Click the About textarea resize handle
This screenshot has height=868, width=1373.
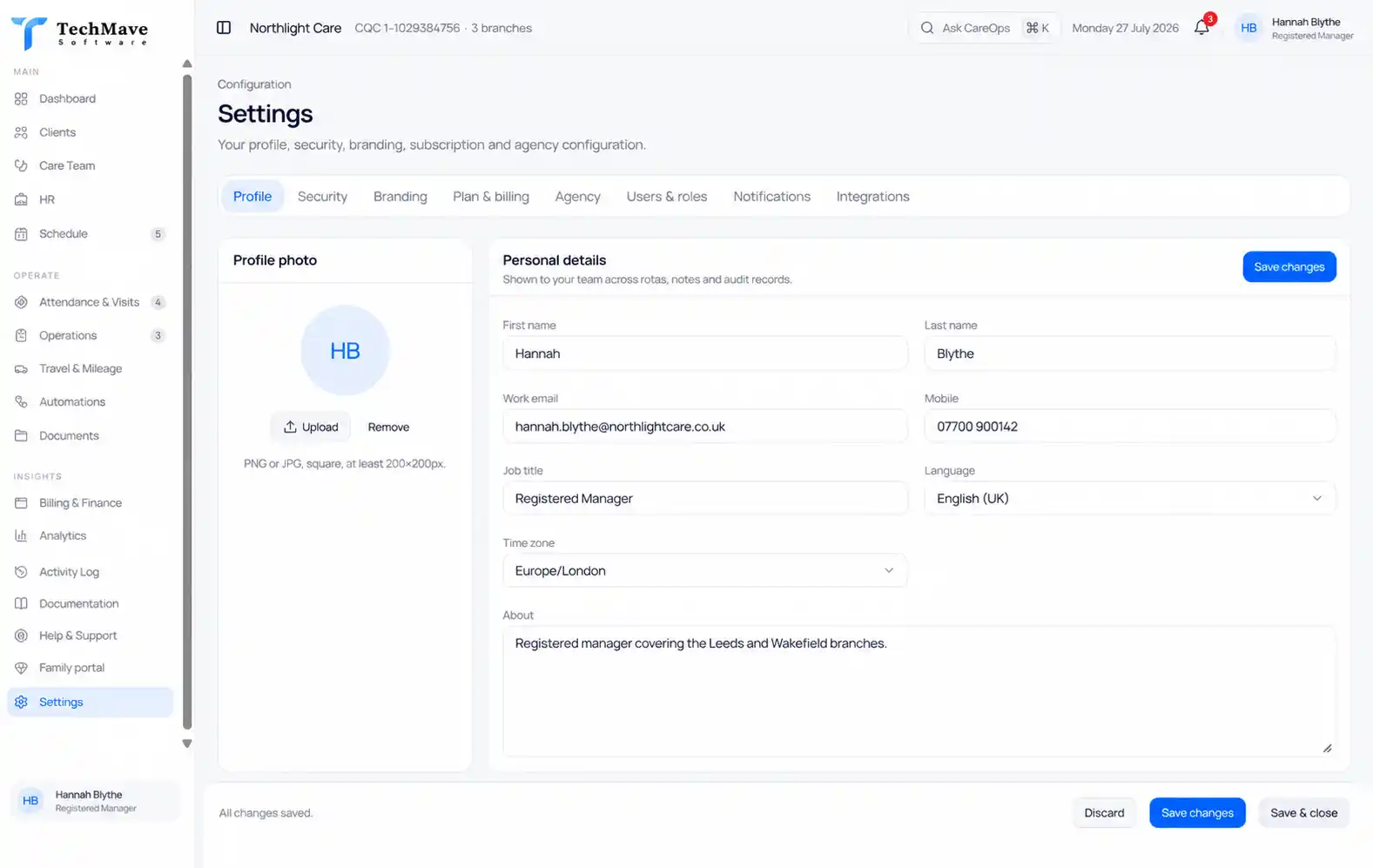[1327, 748]
